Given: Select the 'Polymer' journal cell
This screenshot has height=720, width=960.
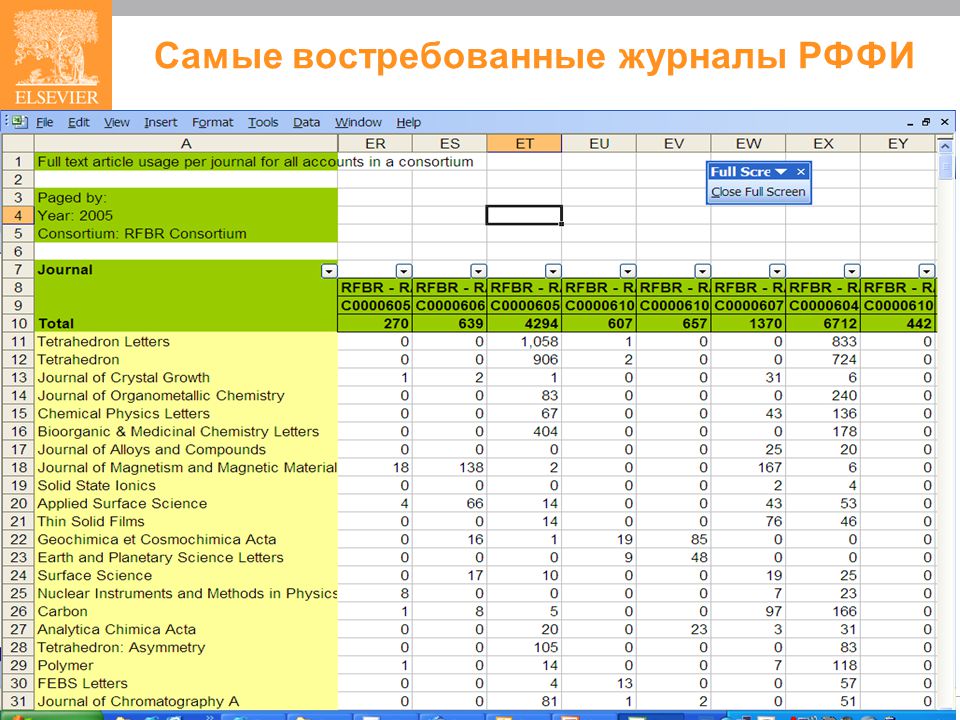Looking at the screenshot, I should (x=186, y=666).
